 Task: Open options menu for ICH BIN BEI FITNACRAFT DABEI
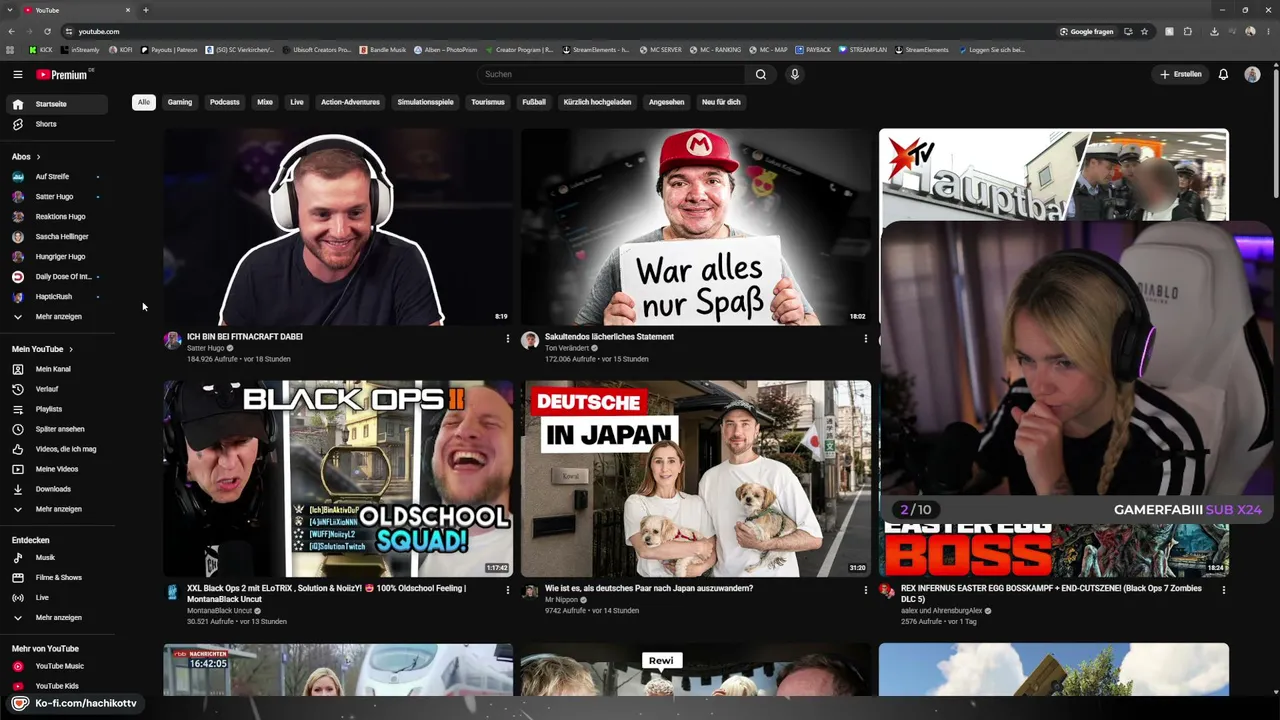click(508, 339)
